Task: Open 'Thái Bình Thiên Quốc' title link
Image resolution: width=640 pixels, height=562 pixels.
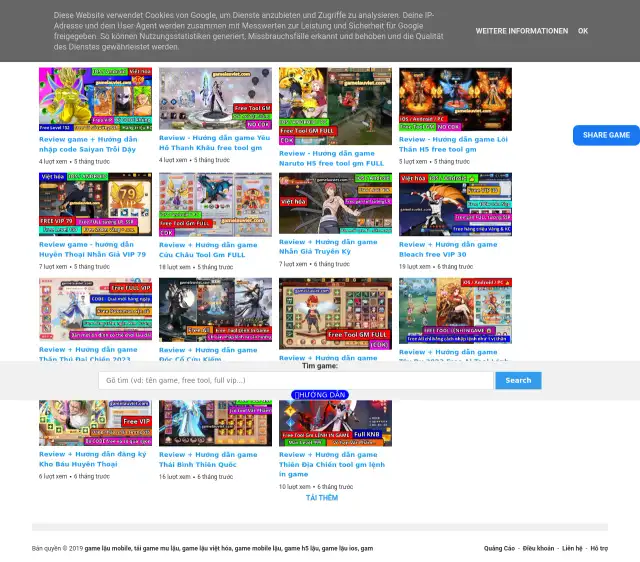Action: [x=208, y=460]
